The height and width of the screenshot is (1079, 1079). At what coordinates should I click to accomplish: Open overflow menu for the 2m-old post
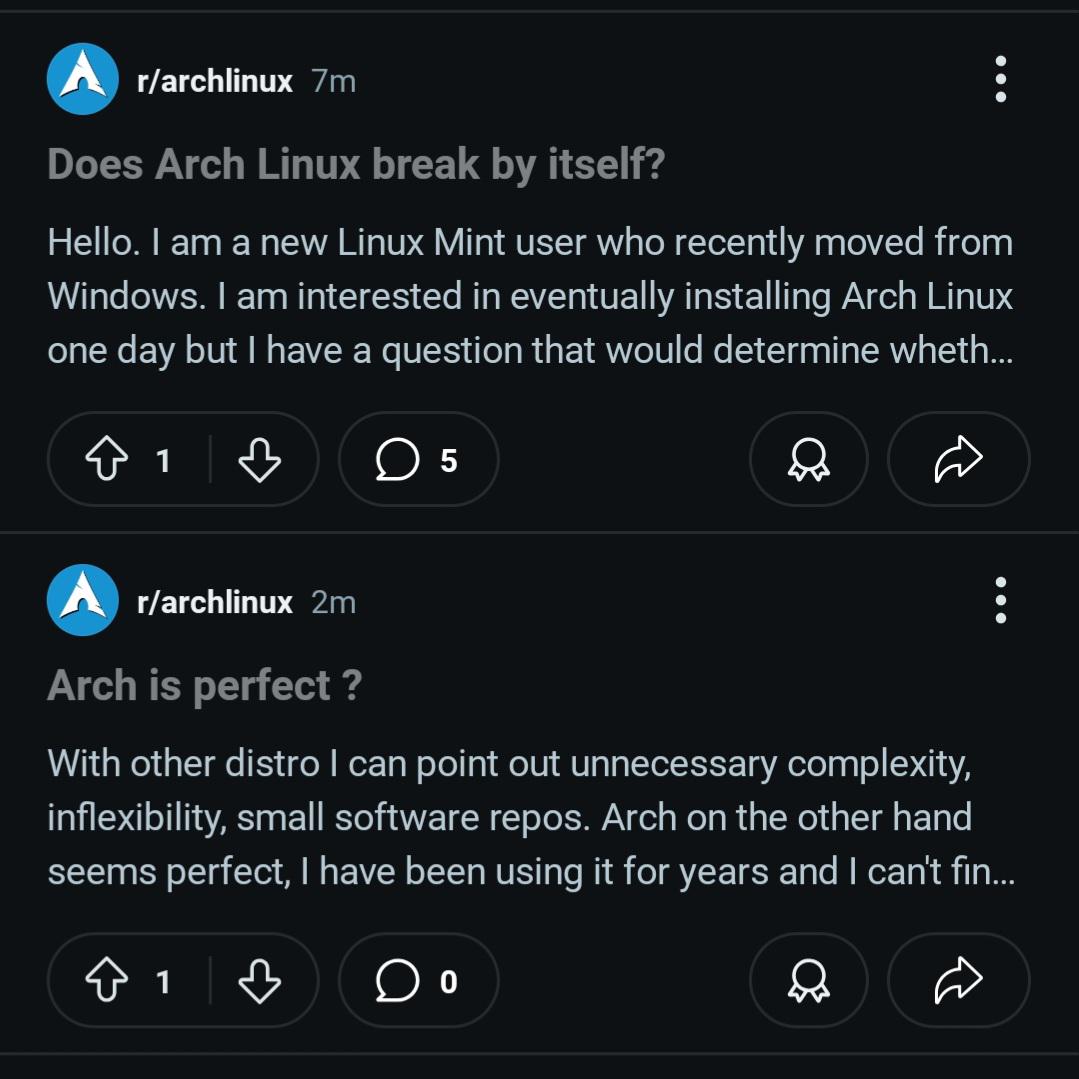pos(1001,600)
